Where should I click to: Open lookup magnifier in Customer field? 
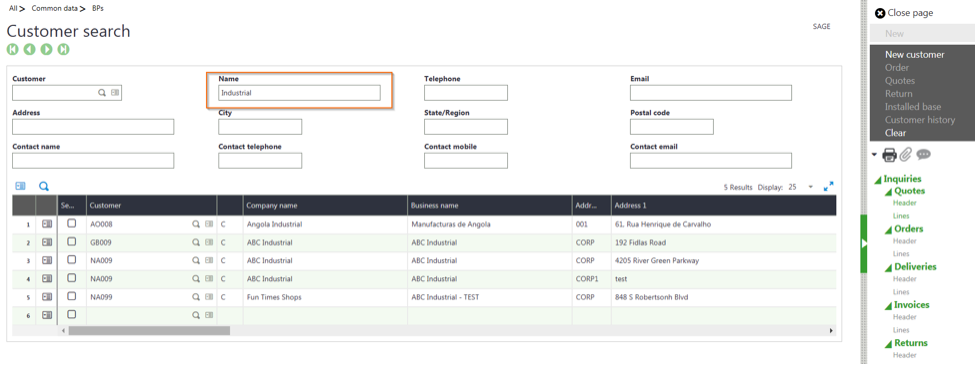click(102, 93)
